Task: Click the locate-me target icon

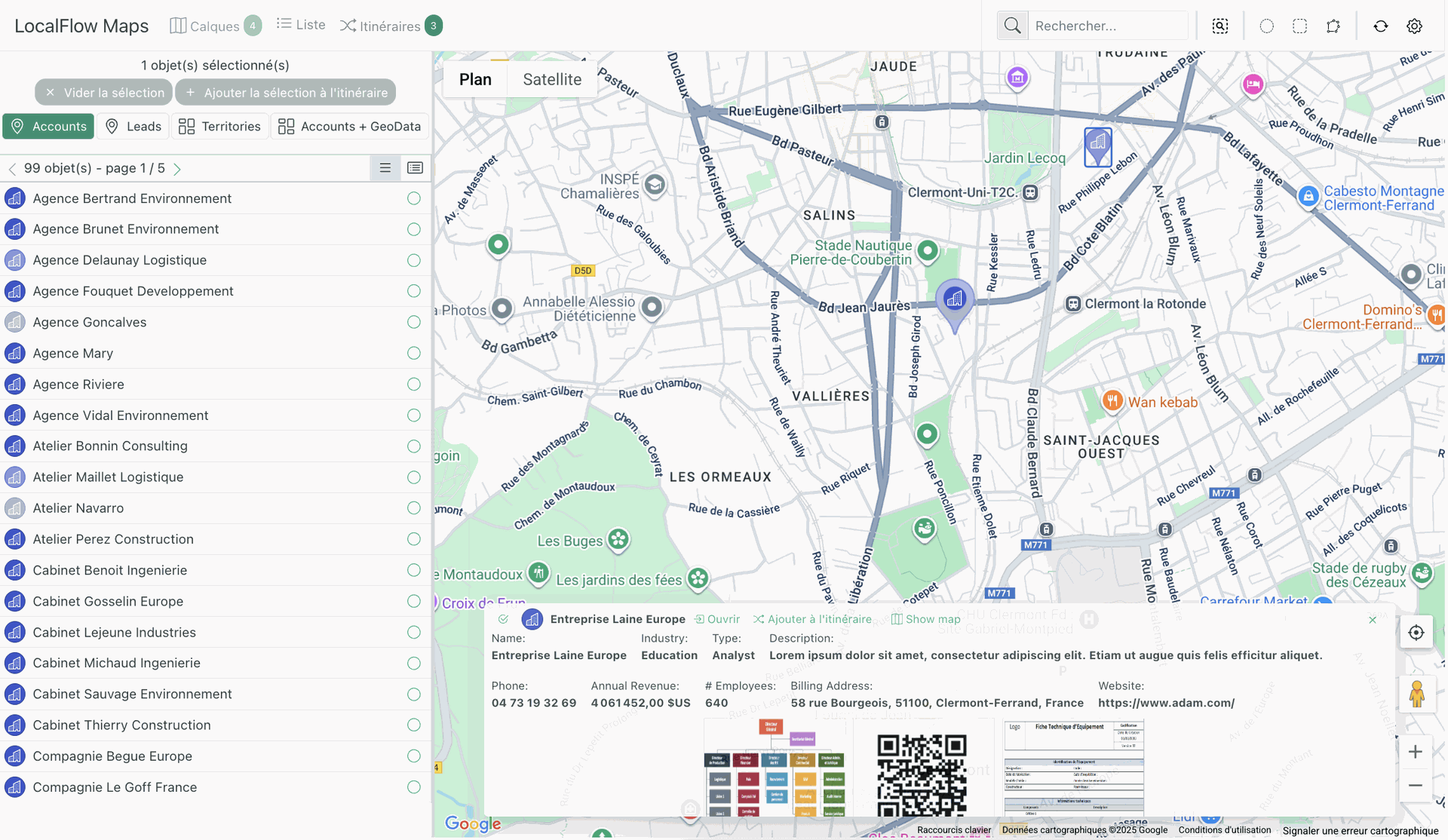Action: tap(1416, 633)
